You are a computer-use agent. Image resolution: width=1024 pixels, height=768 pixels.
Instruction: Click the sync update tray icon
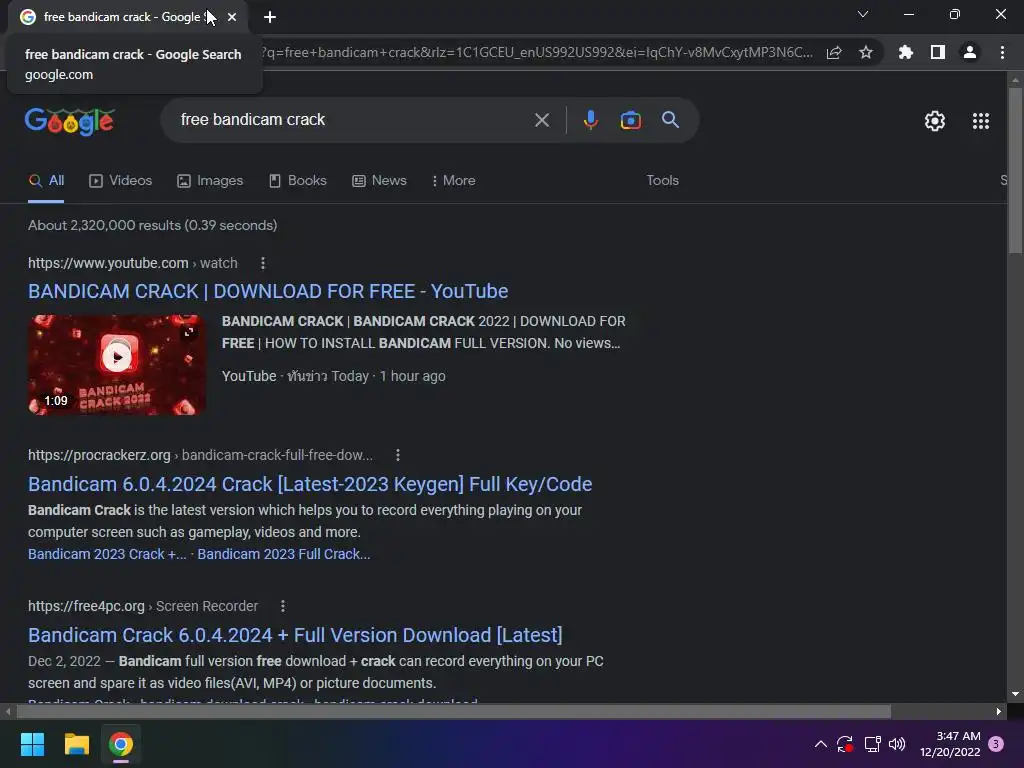844,744
